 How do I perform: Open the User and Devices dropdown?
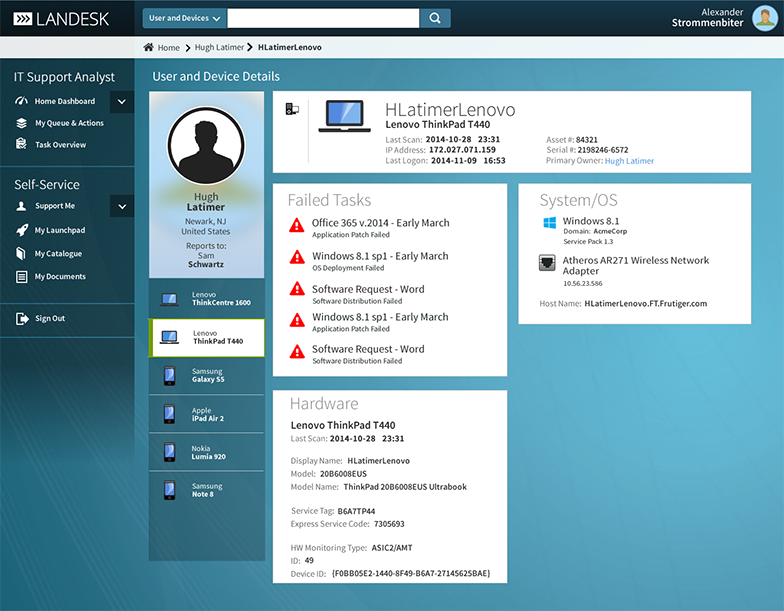185,18
